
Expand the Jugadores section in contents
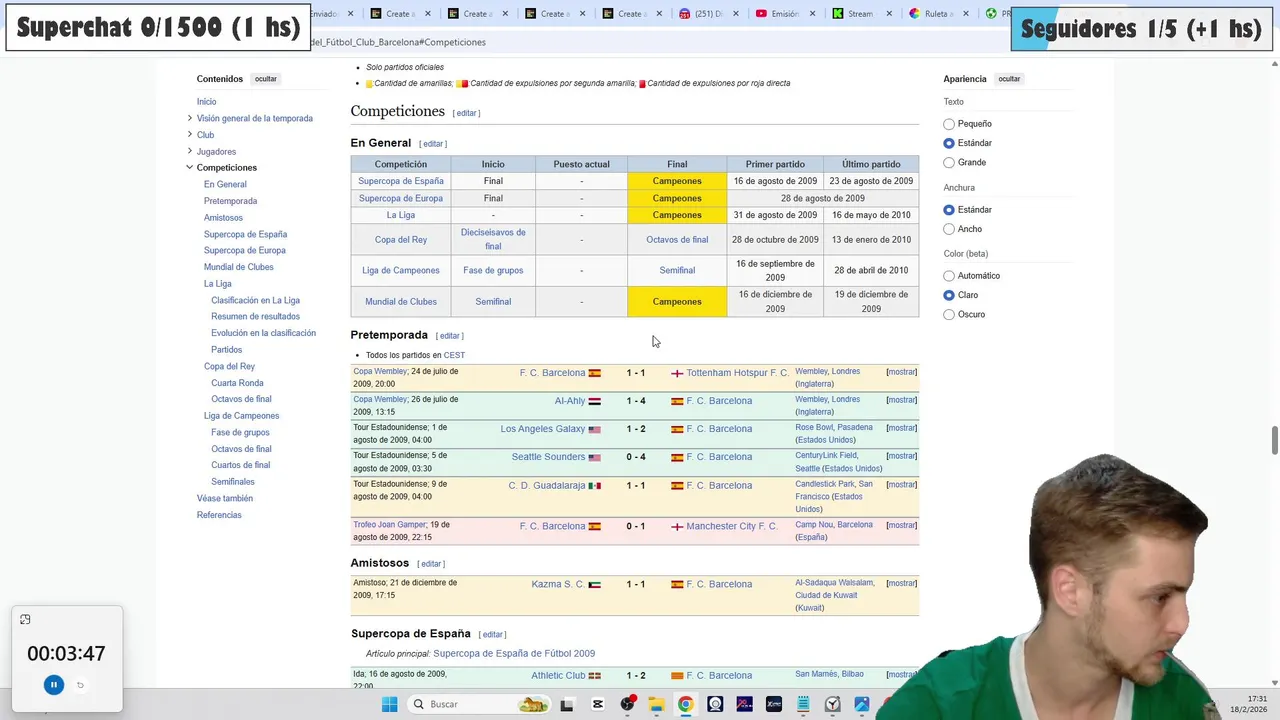point(189,151)
